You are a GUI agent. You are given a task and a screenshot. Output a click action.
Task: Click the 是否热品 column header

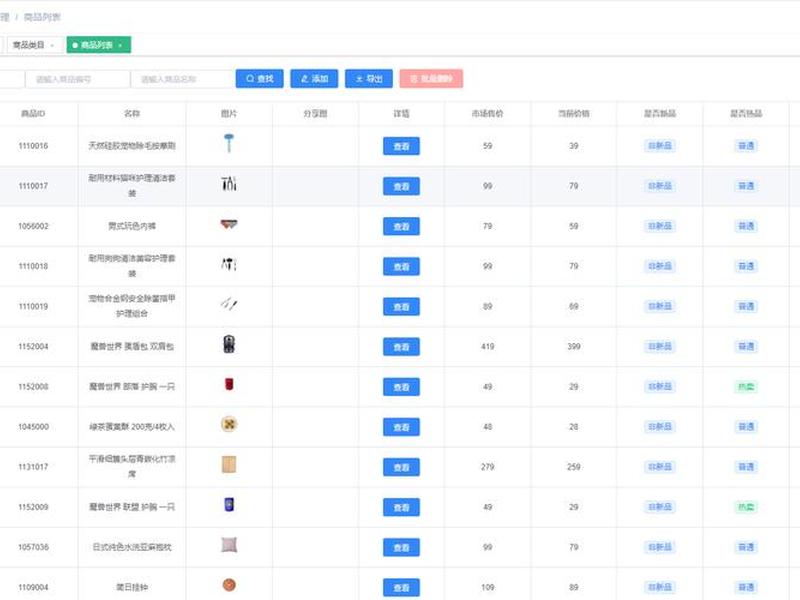(x=746, y=113)
